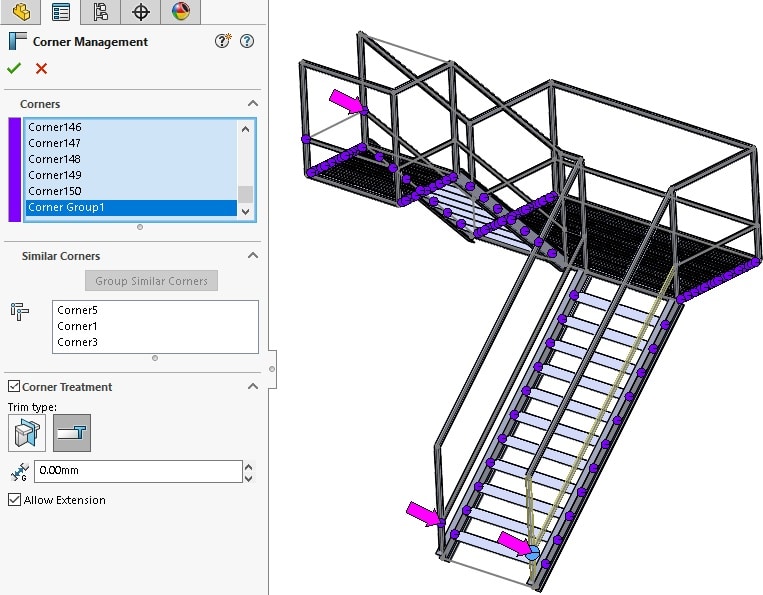Click the purple corner color bar
The image size is (763, 595).
coord(14,169)
